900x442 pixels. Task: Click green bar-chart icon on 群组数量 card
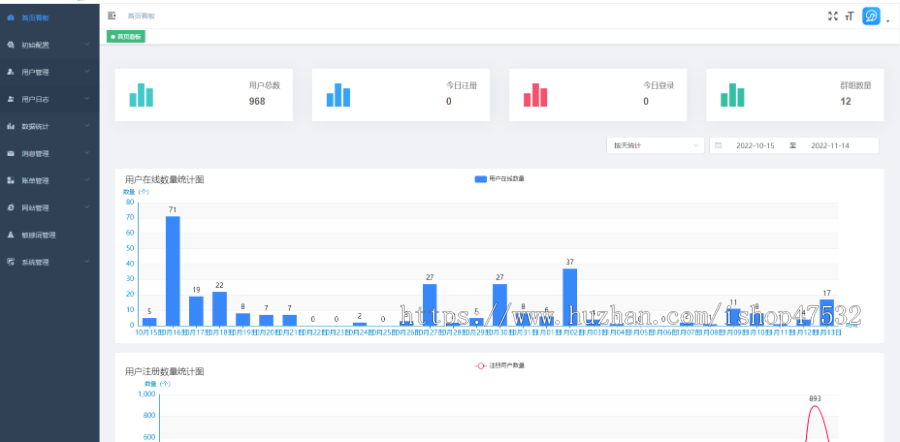pyautogui.click(x=732, y=95)
